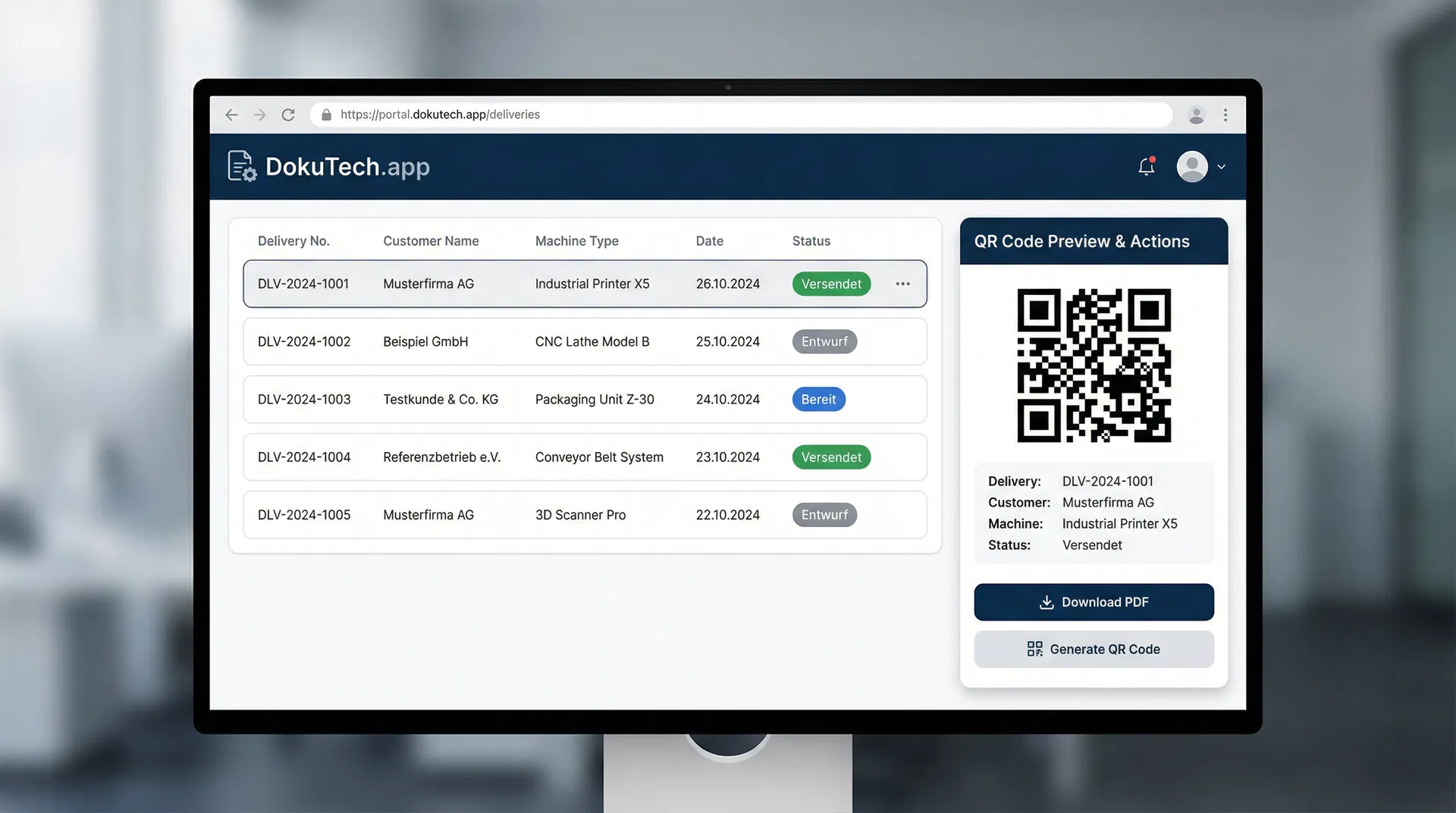
Task: Click the browser forward arrow
Action: click(259, 115)
